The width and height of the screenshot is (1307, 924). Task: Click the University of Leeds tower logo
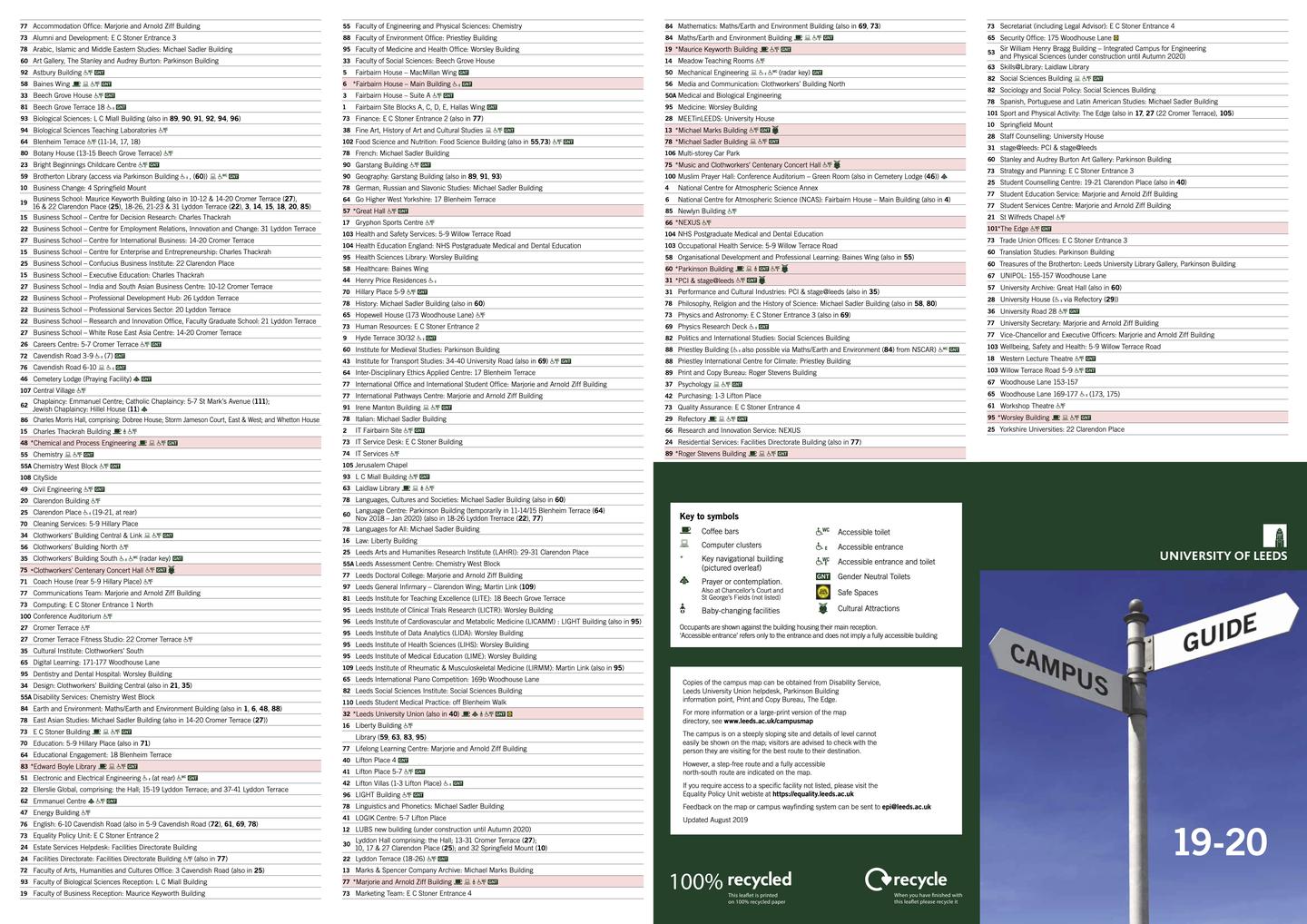[x=1274, y=536]
